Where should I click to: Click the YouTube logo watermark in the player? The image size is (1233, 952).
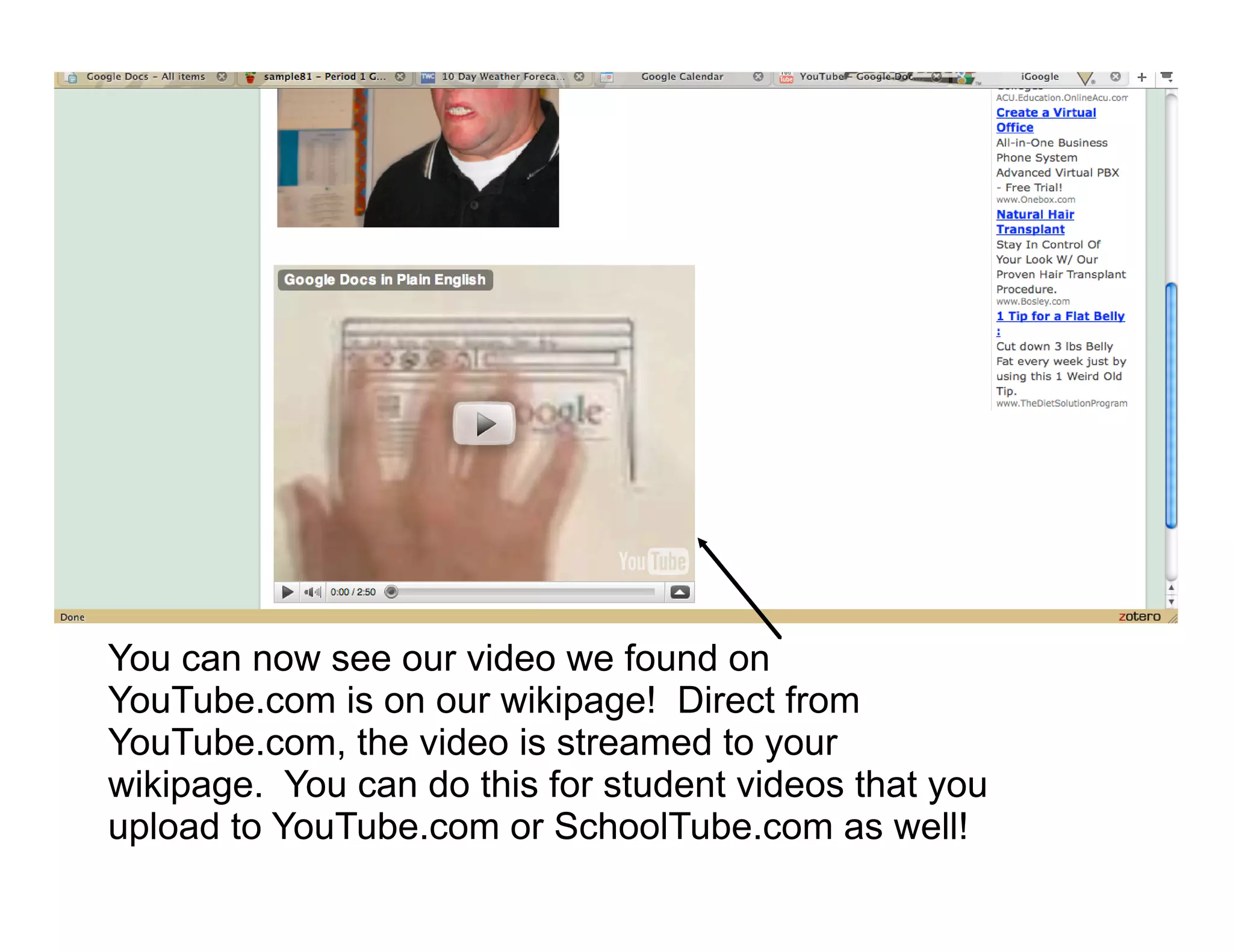653,561
